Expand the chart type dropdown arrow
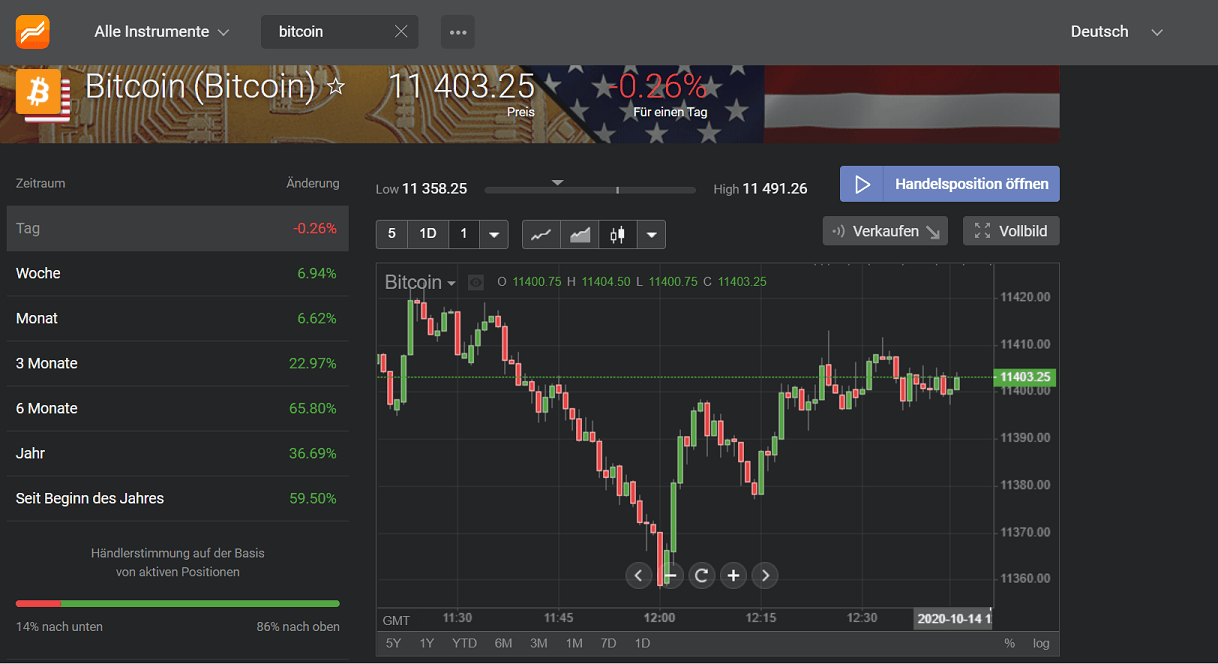1218x664 pixels. [x=651, y=234]
